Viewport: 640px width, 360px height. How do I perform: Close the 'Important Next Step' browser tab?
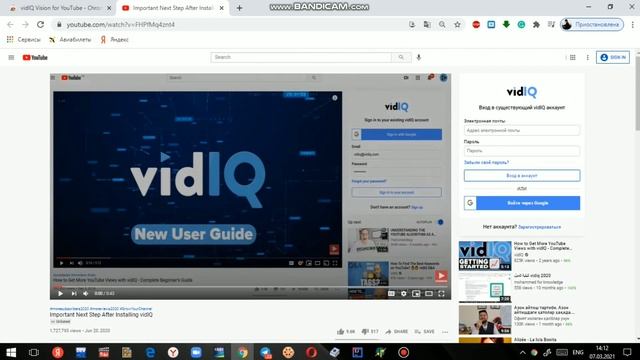point(222,8)
